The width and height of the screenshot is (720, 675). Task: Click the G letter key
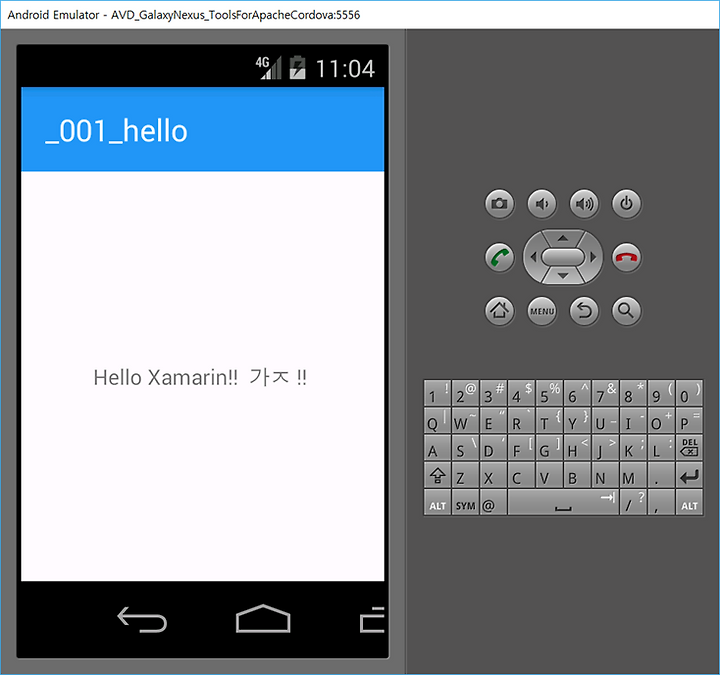550,447
